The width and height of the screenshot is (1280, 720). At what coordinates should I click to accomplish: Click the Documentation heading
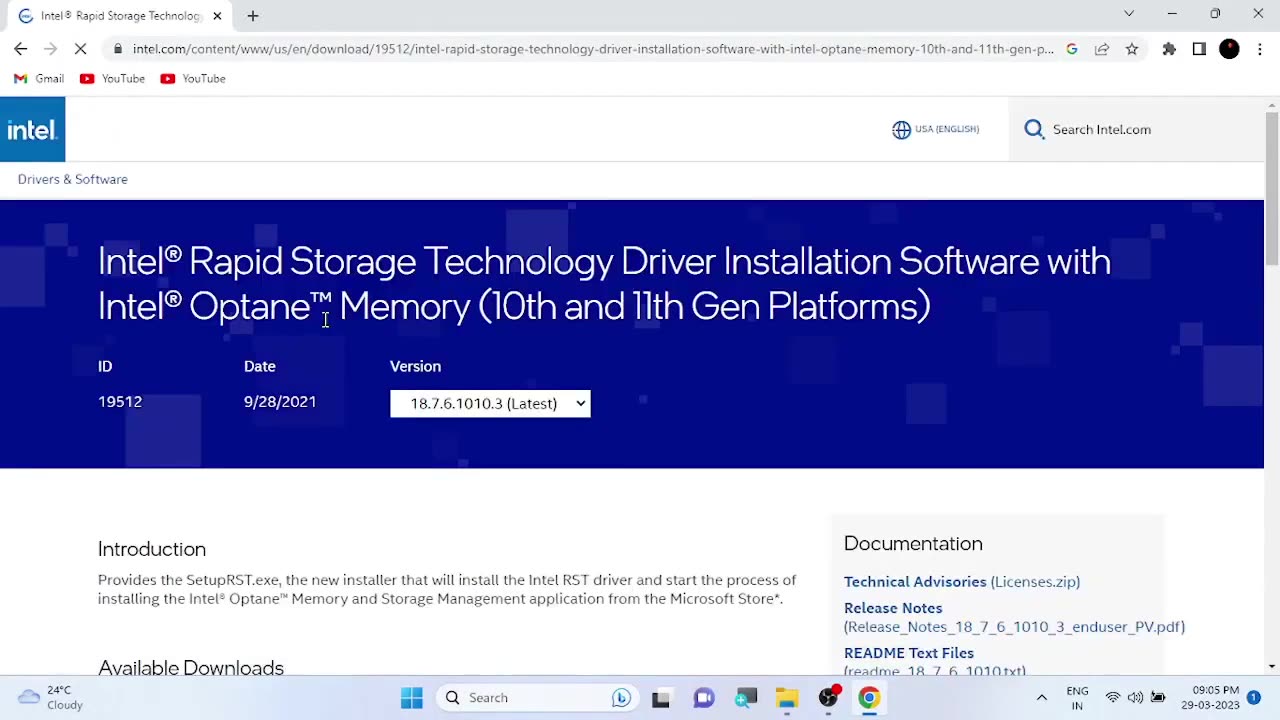913,544
